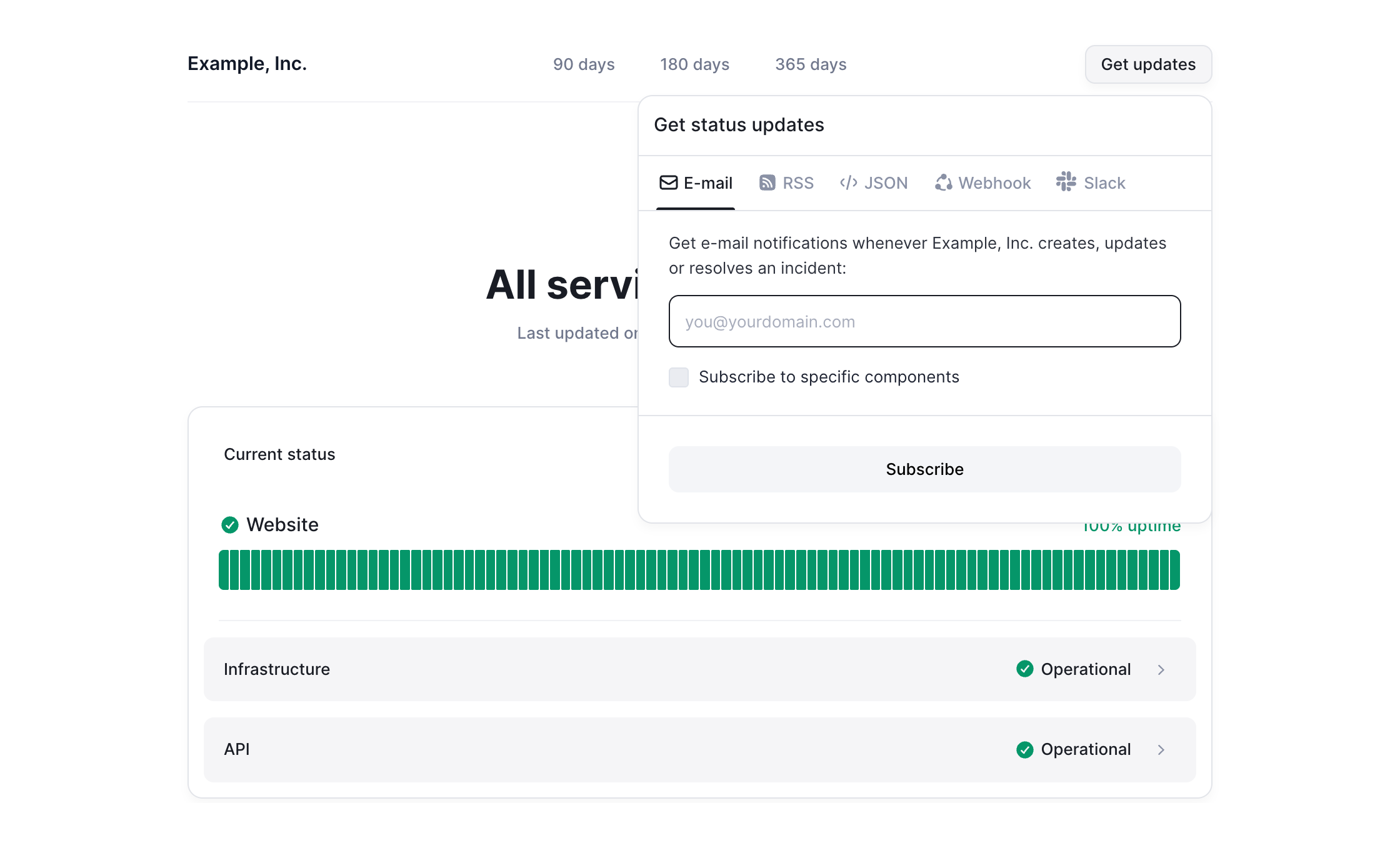This screenshot has width=1400, height=848.
Task: Open the JSON tab
Action: point(874,183)
